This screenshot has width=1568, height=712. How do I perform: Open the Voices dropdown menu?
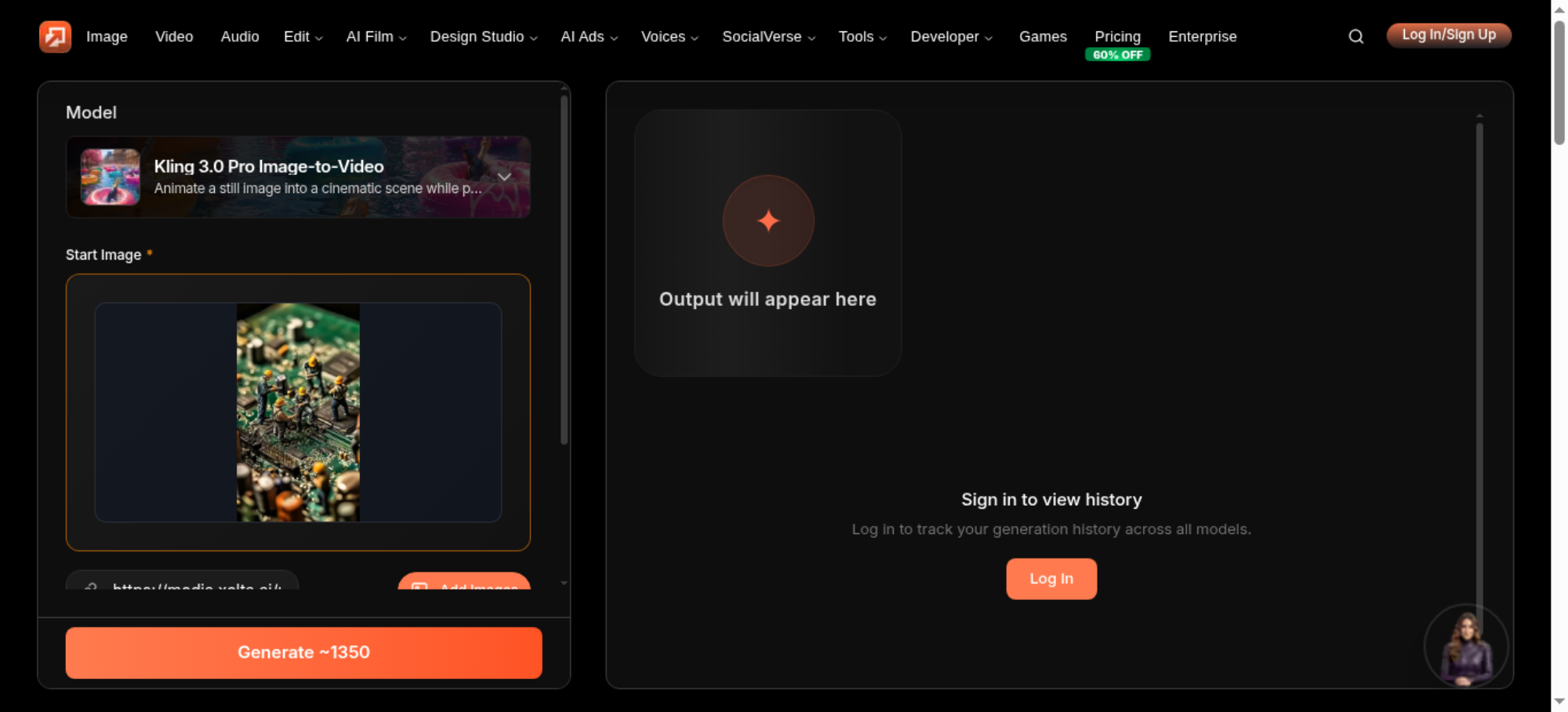[670, 37]
